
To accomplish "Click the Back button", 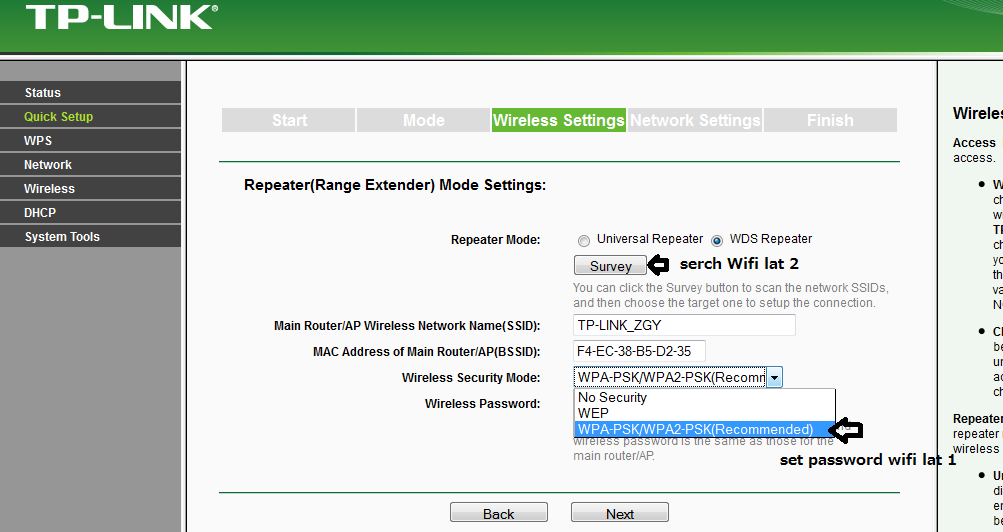I will click(x=498, y=513).
